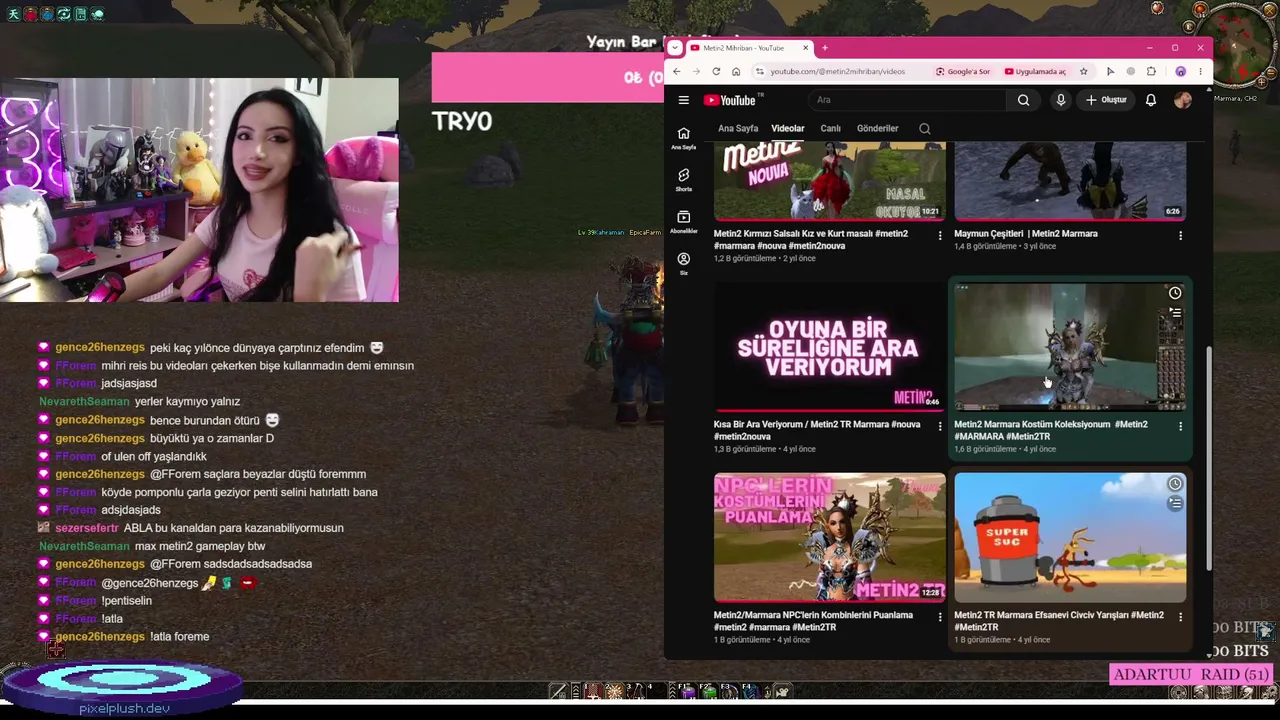The width and height of the screenshot is (1280, 720).
Task: Play the Oyuna Bir Süreliğine Ara Veriyorum thumbnail
Action: 829,347
